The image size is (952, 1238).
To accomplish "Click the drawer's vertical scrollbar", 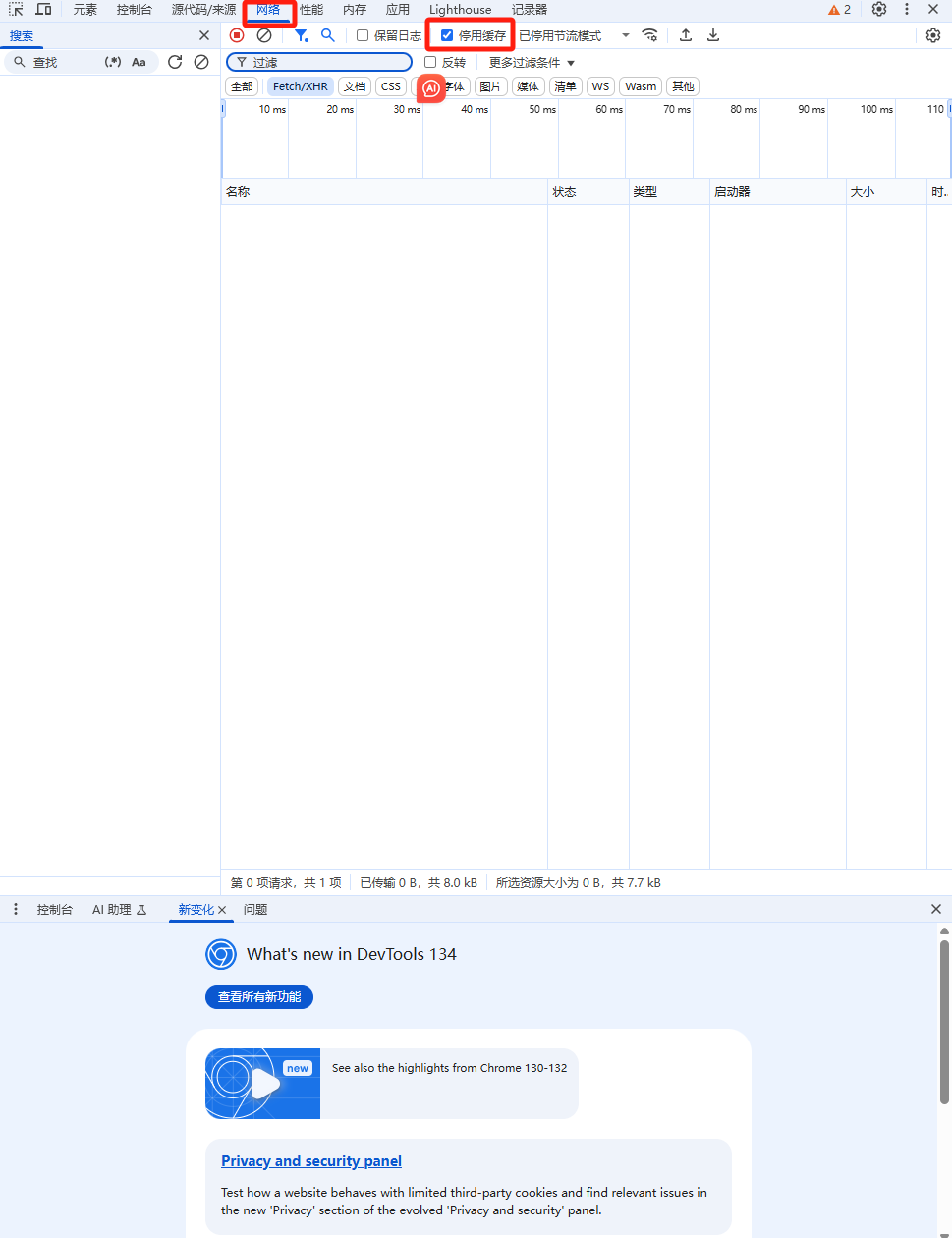I will coord(944,1022).
